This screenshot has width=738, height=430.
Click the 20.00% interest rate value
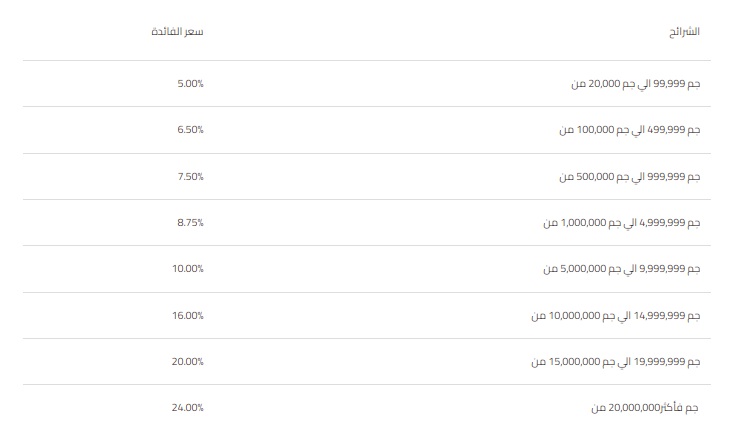click(188, 362)
